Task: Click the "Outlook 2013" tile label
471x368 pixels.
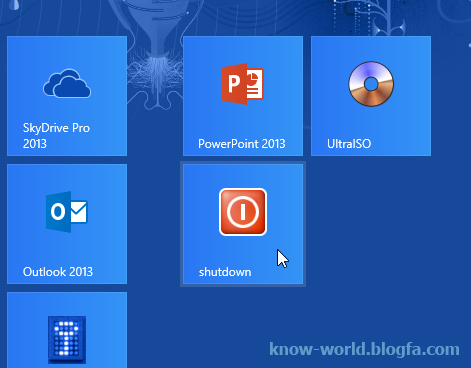Action: 58,272
